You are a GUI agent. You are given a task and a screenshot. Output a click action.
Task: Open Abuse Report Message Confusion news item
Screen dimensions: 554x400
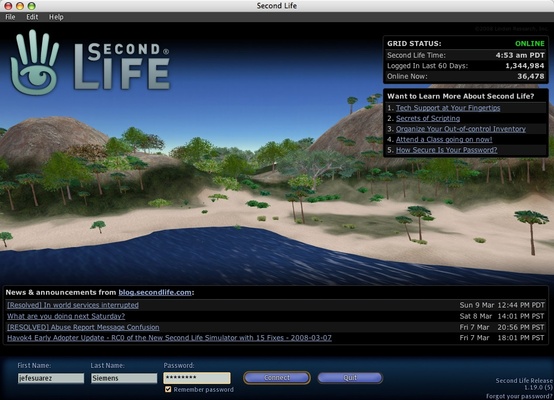tap(83, 327)
